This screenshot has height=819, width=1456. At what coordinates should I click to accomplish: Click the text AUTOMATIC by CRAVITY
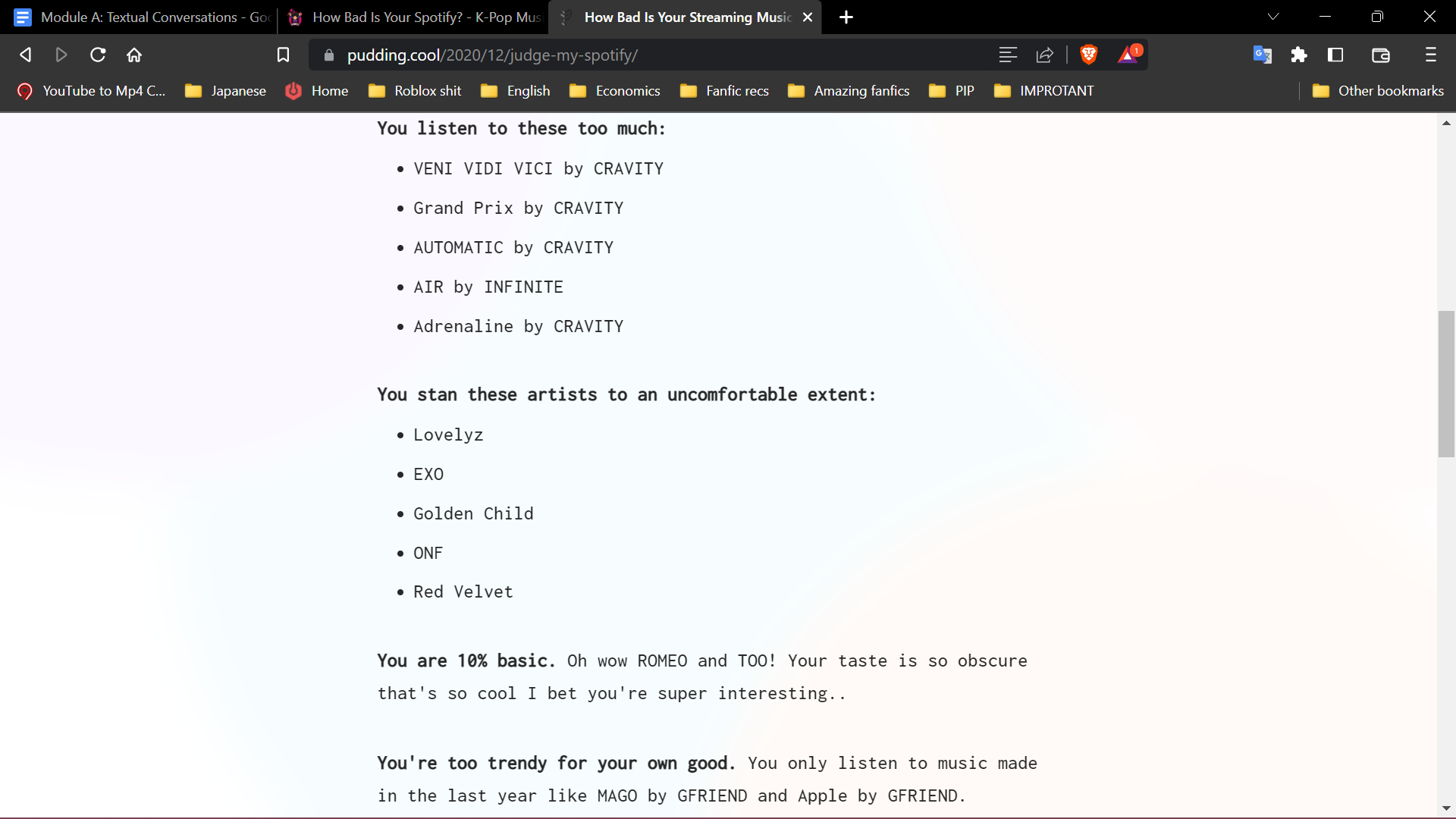[x=513, y=248]
